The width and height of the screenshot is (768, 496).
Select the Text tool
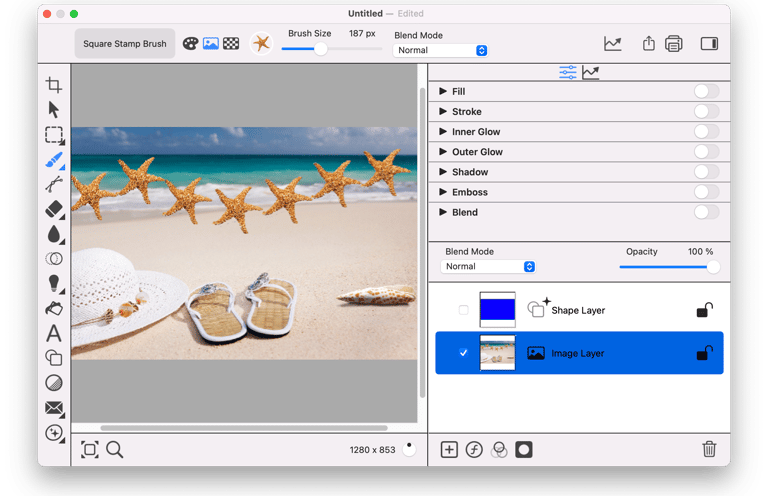pos(54,334)
